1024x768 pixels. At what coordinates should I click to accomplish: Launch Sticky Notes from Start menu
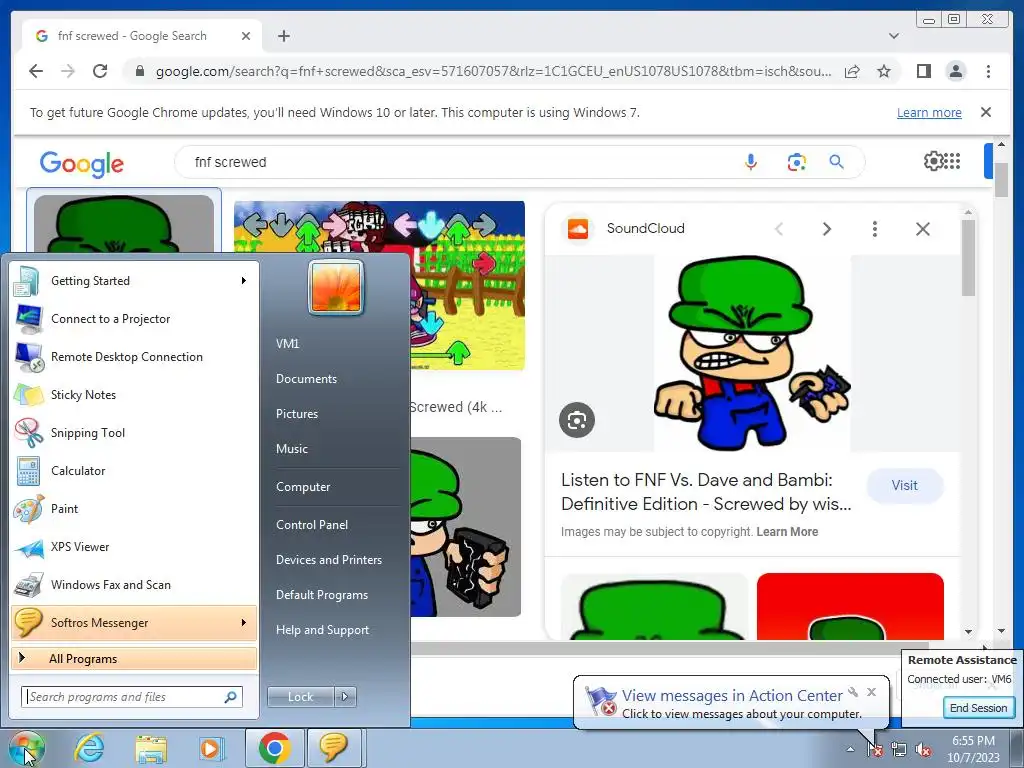(134, 394)
